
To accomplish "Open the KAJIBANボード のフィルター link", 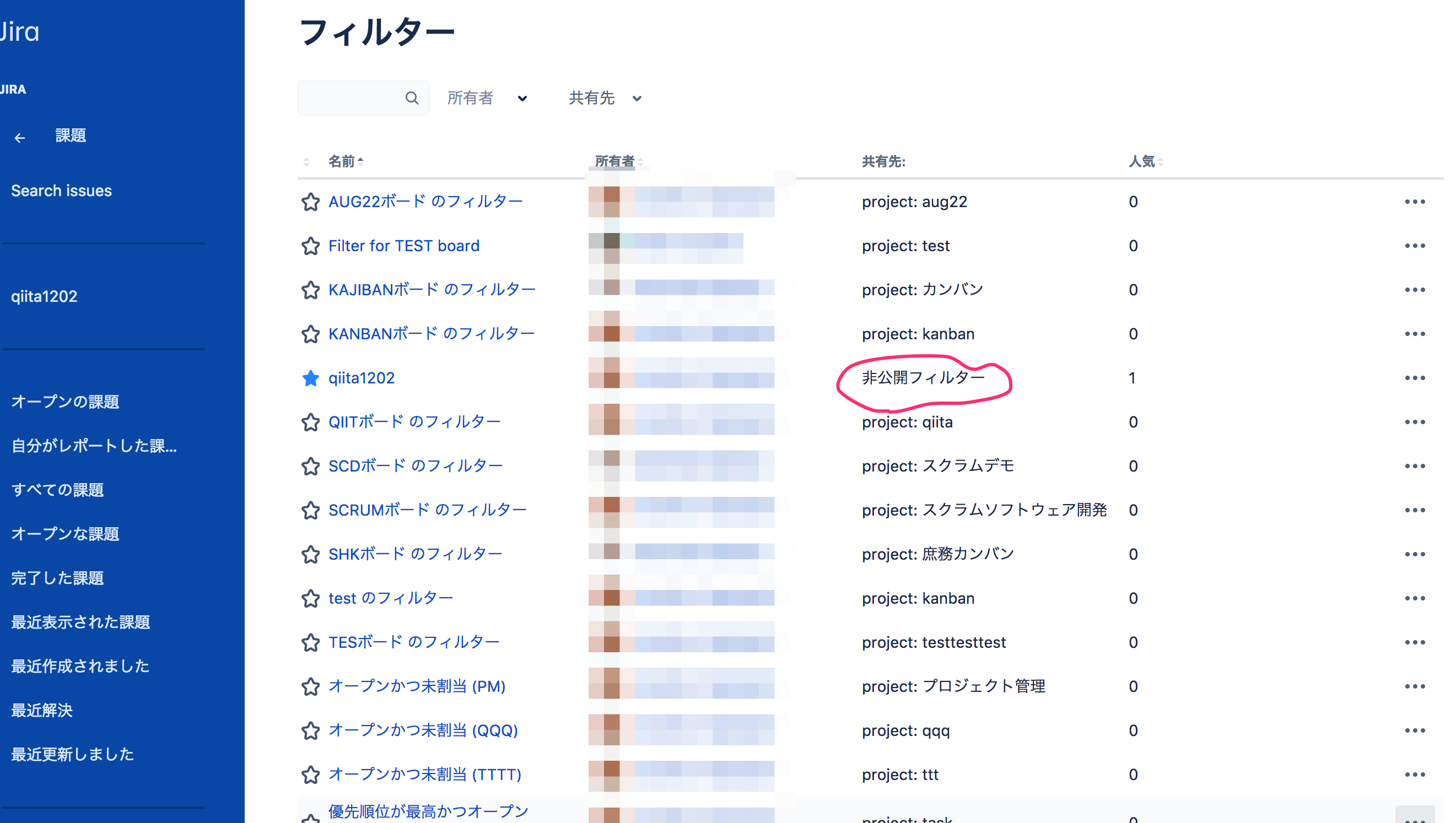I will 432,289.
